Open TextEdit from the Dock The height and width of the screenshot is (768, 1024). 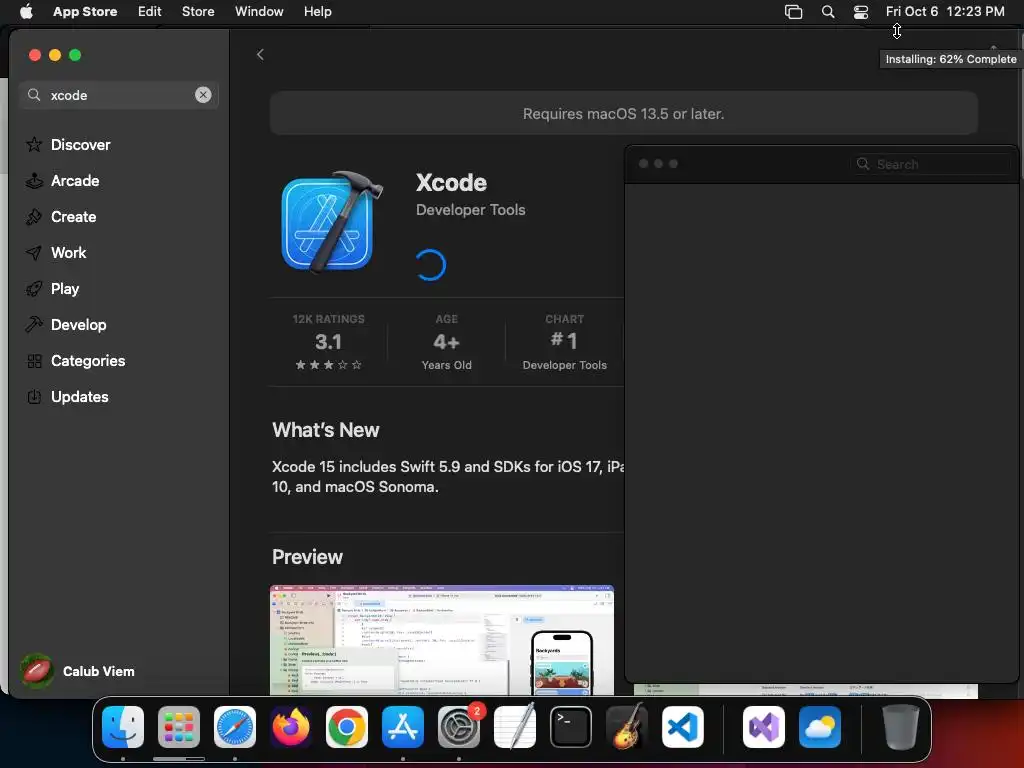pos(515,727)
